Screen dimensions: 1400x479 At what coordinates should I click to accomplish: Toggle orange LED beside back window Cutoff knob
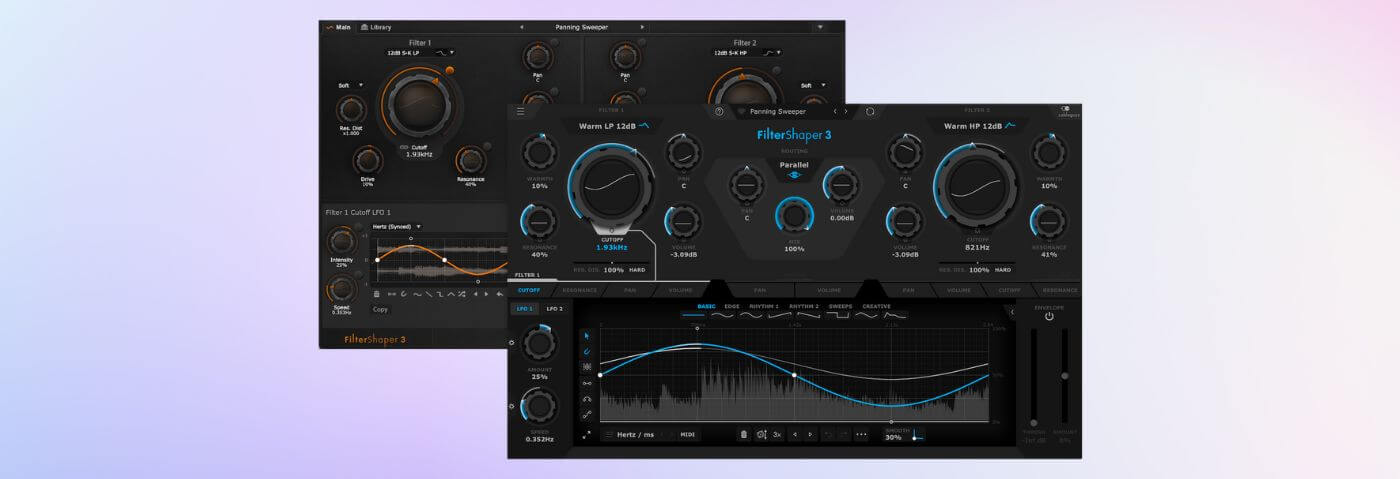450,70
